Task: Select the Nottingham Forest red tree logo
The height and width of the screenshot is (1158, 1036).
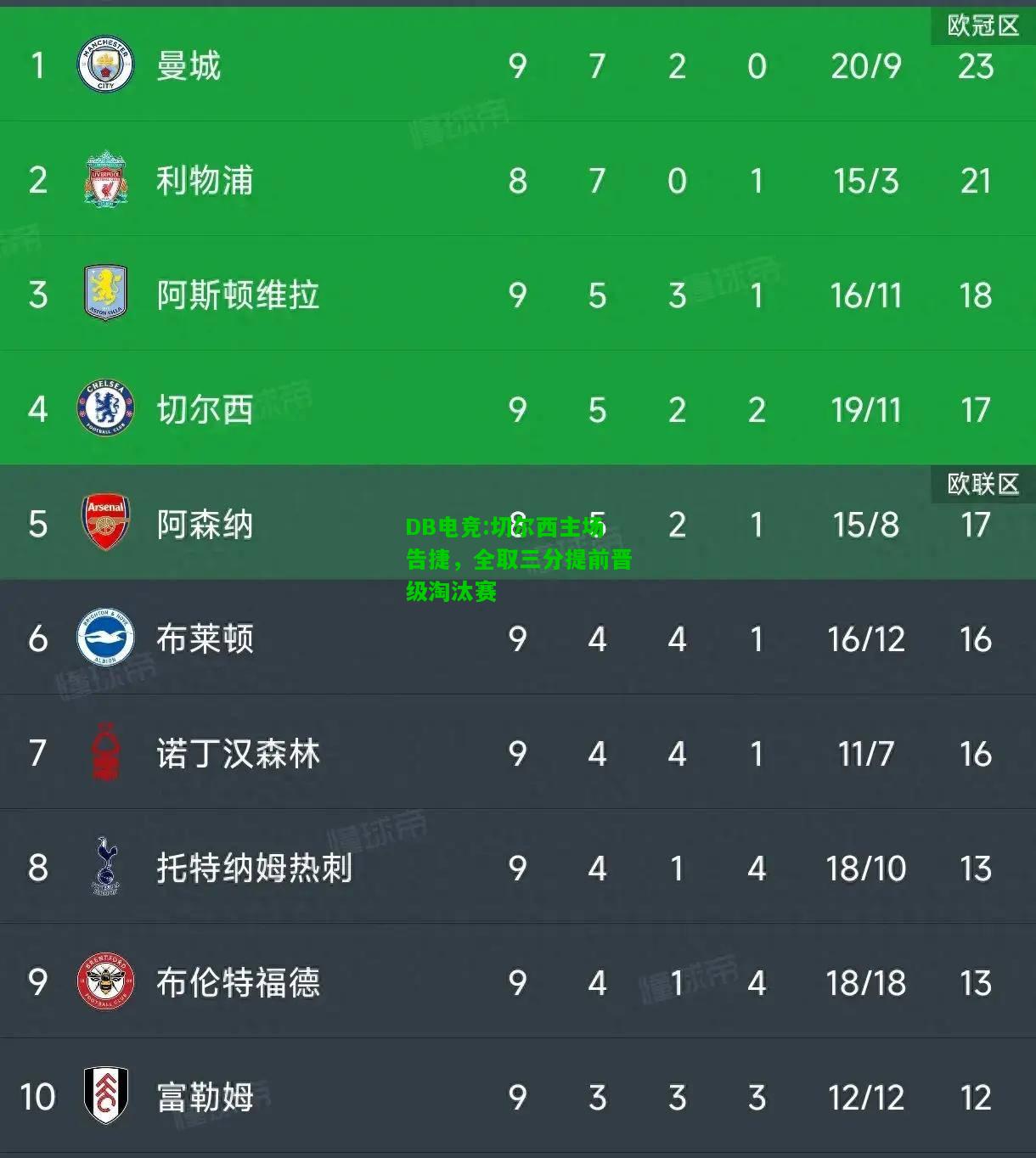Action: 105,752
